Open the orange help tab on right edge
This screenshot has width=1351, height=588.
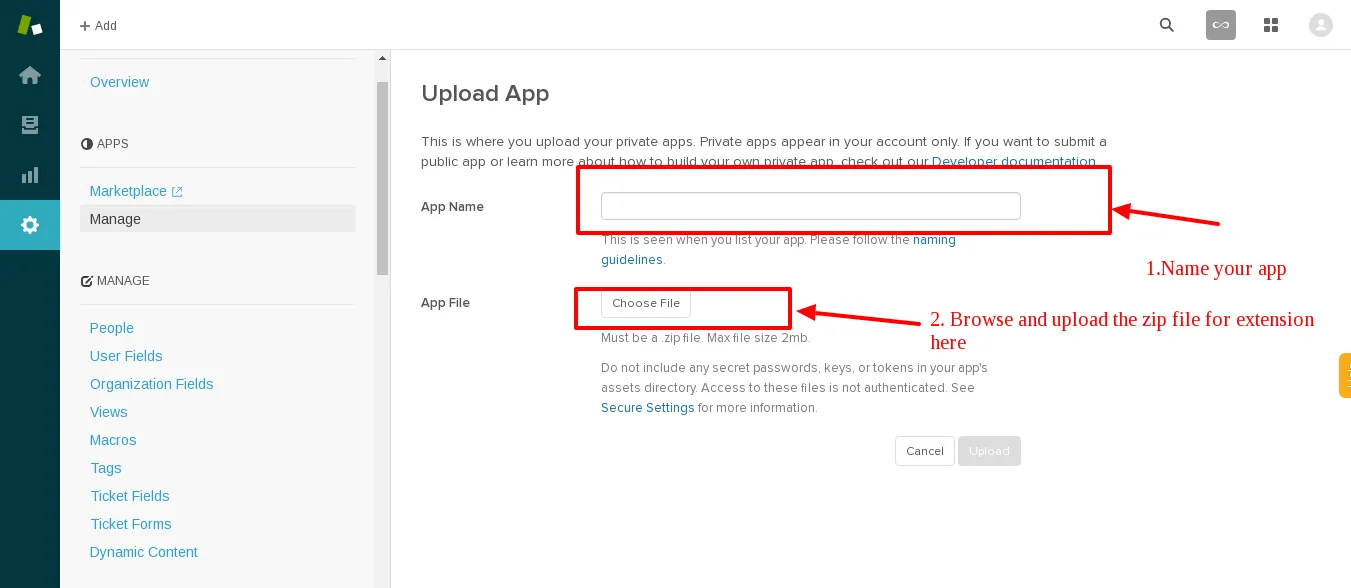1345,376
